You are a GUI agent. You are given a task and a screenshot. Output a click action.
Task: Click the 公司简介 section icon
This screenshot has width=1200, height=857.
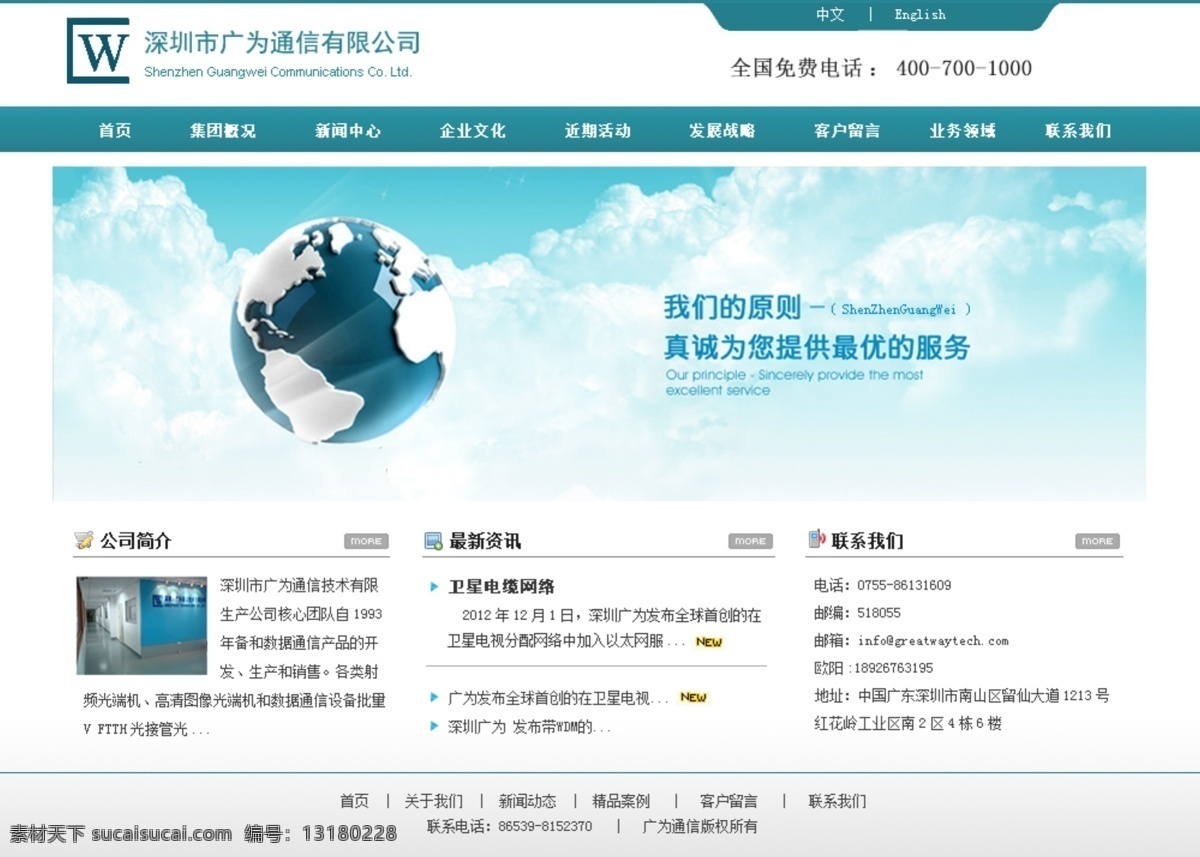point(84,541)
